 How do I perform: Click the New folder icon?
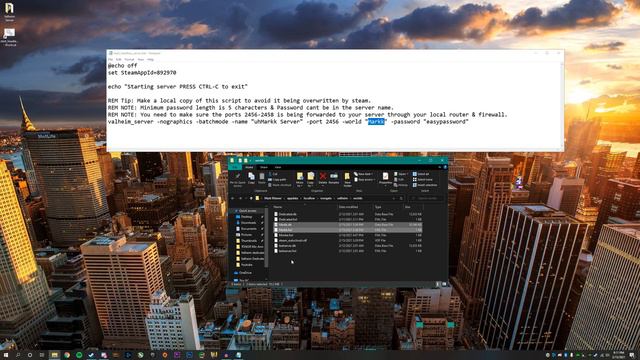(x=347, y=179)
